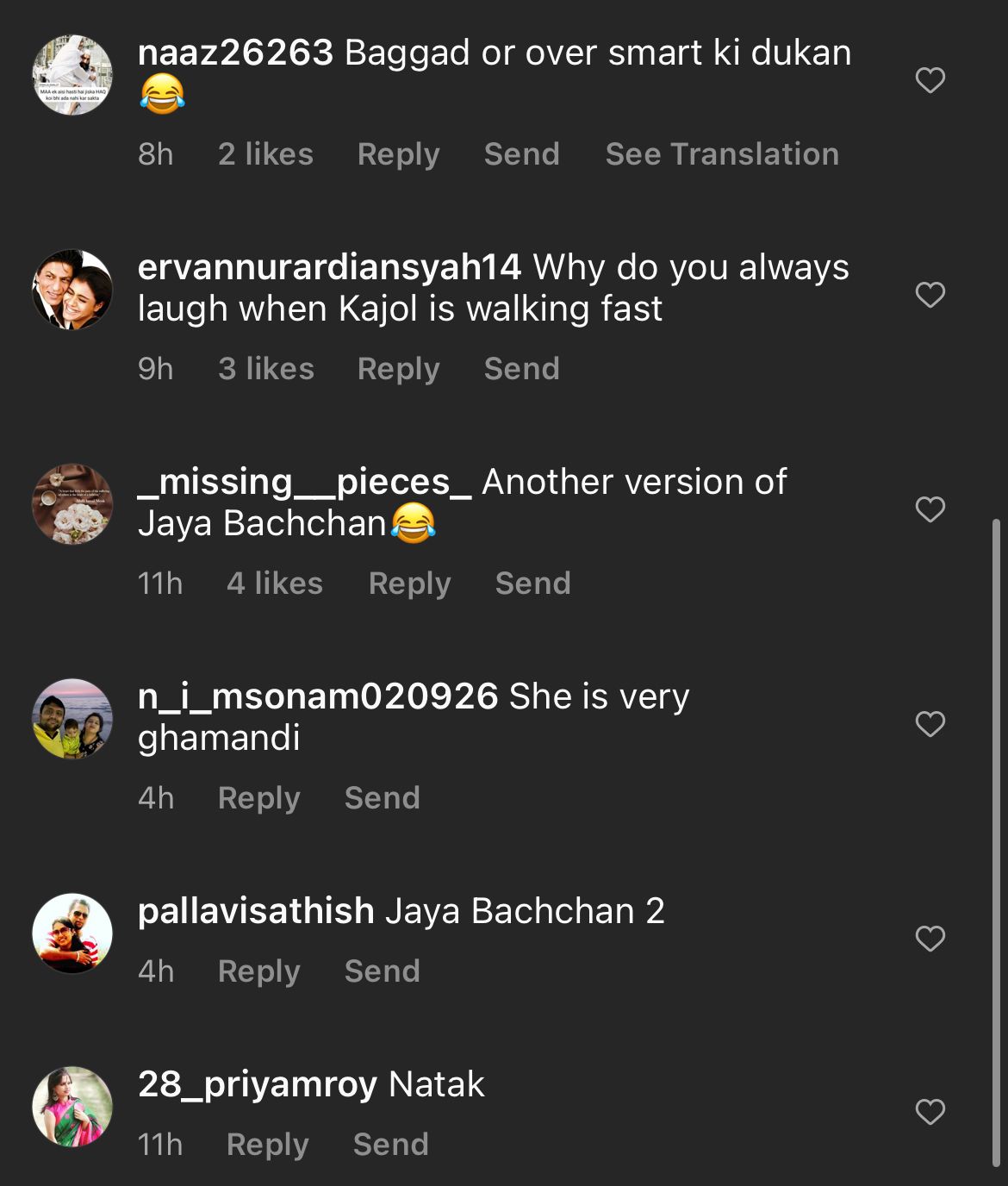Viewport: 1008px width, 1186px height.
Task: View _missing__pieces_ avatar
Action: pos(72,504)
